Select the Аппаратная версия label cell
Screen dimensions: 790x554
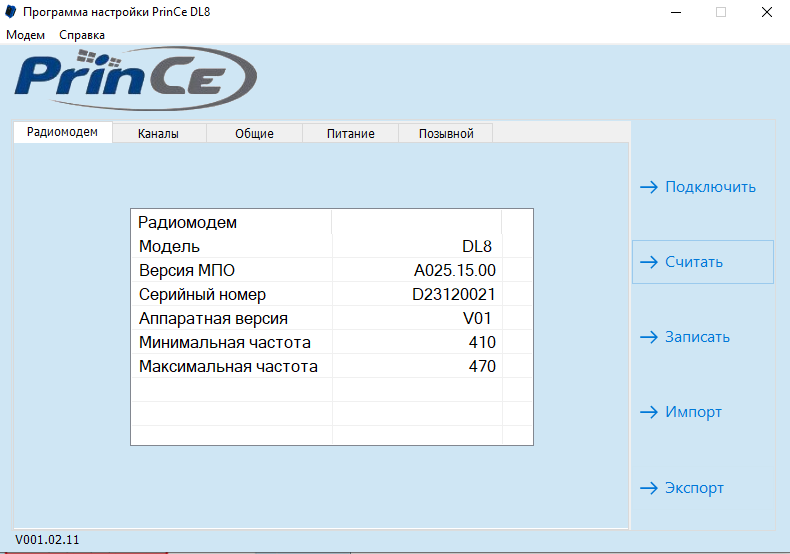pos(232,318)
